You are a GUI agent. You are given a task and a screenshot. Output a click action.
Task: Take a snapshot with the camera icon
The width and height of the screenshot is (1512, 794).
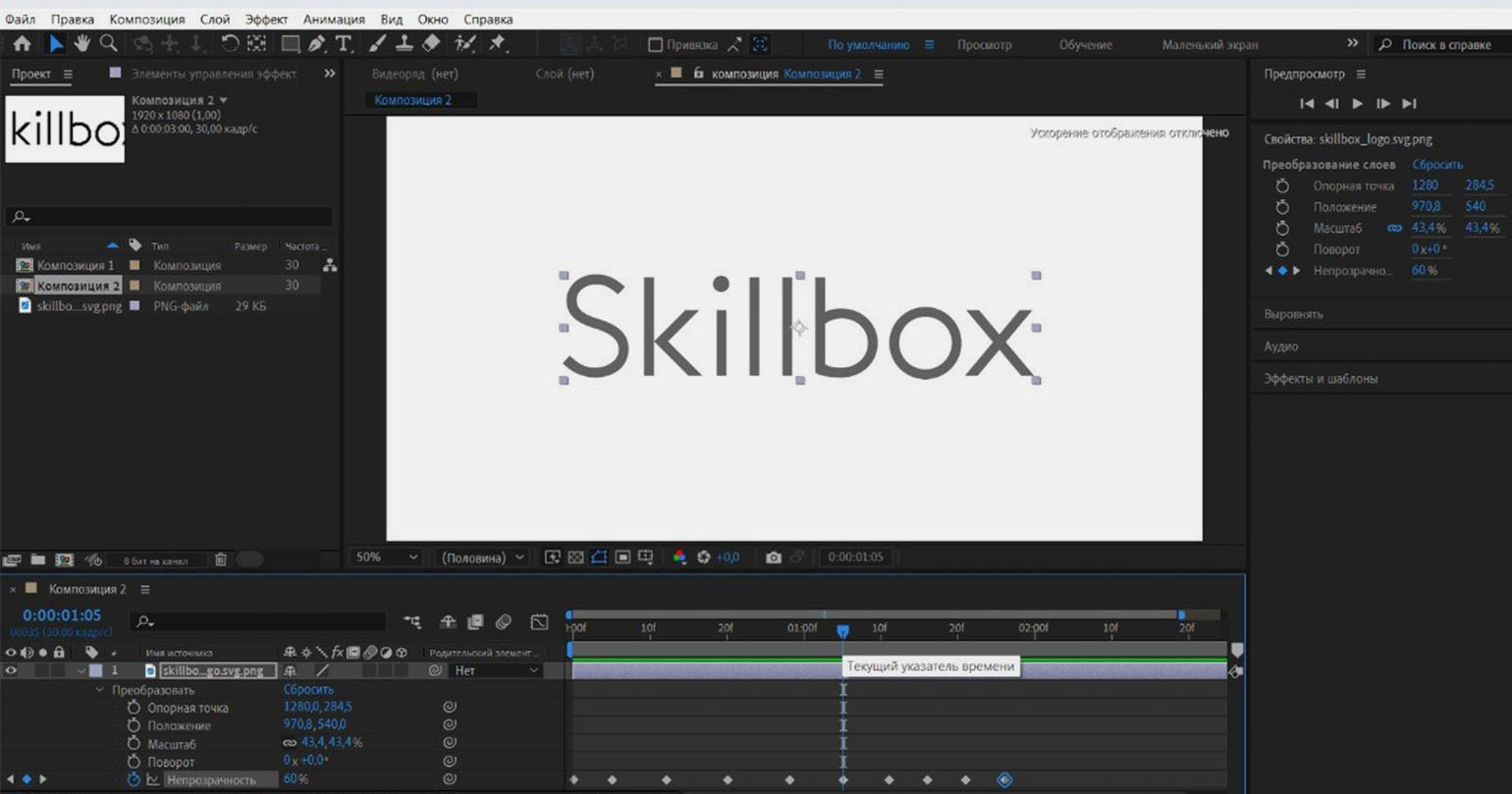[x=774, y=557]
